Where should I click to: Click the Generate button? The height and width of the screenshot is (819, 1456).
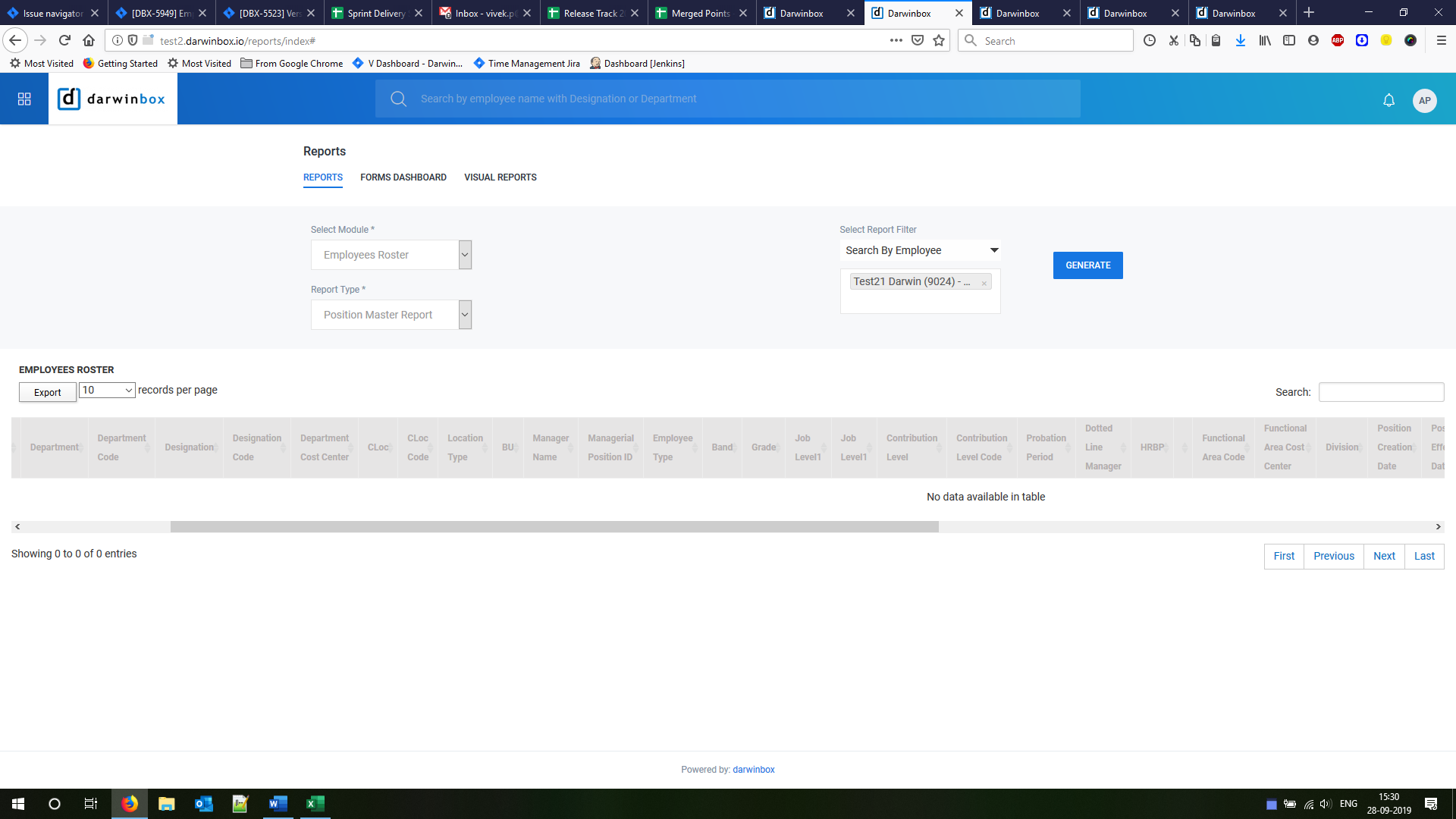(1087, 265)
